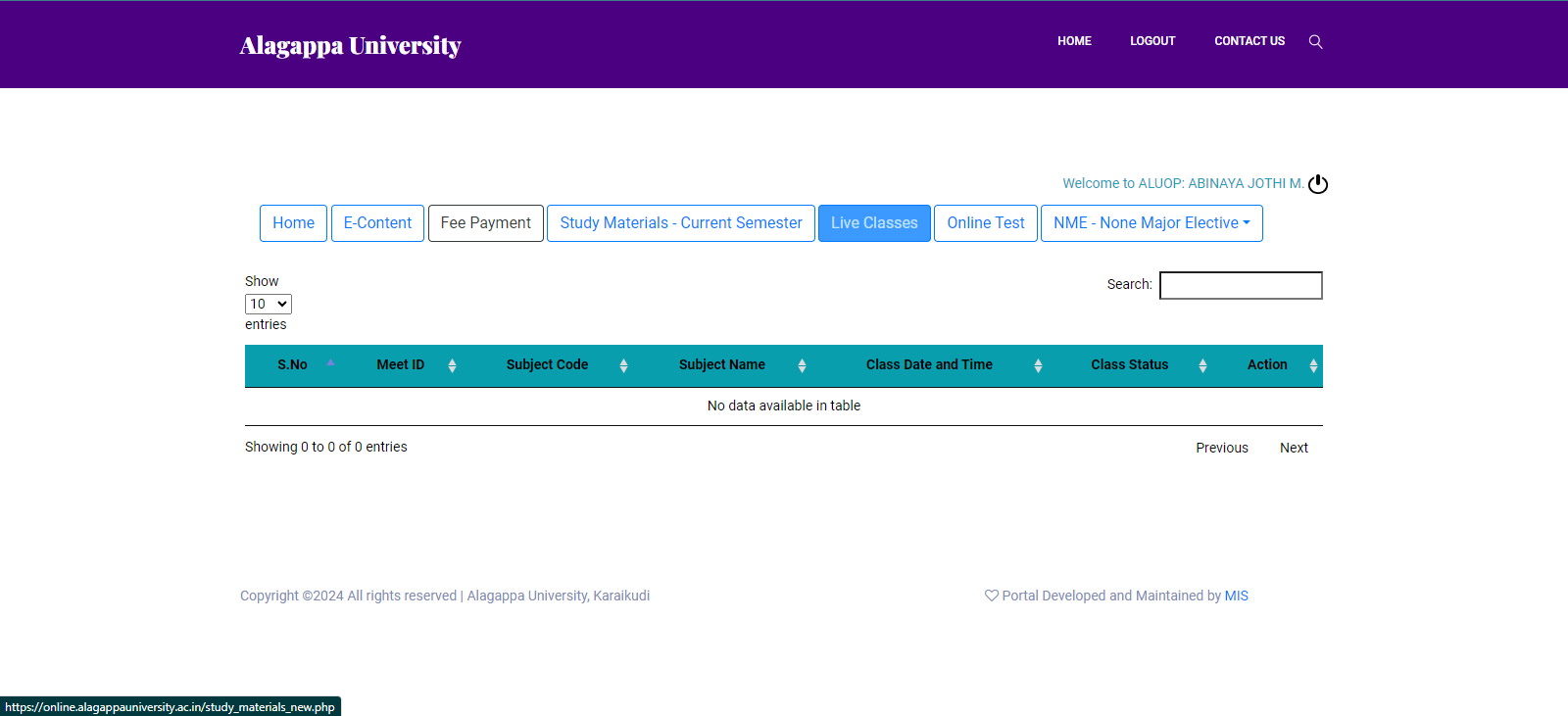Click the S.No column header text
The width and height of the screenshot is (1568, 716).
point(292,364)
